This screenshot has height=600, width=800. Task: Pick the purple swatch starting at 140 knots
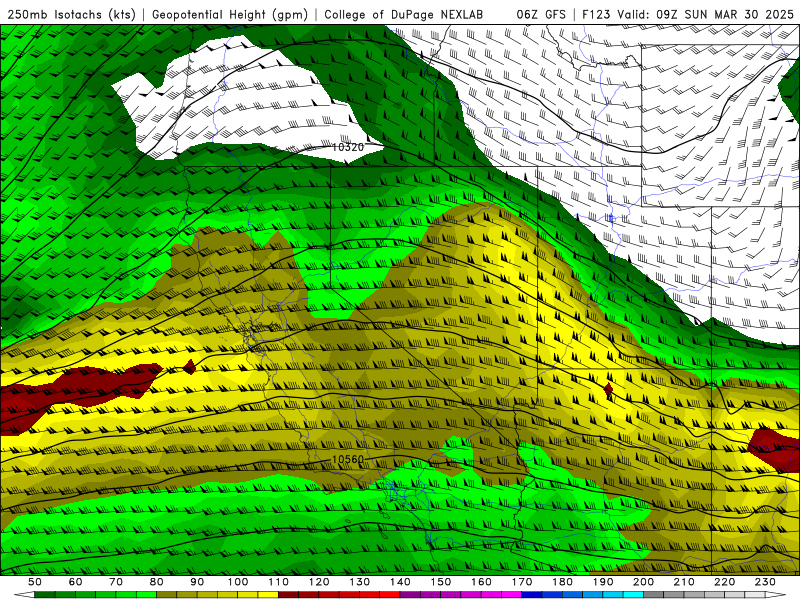(410, 595)
